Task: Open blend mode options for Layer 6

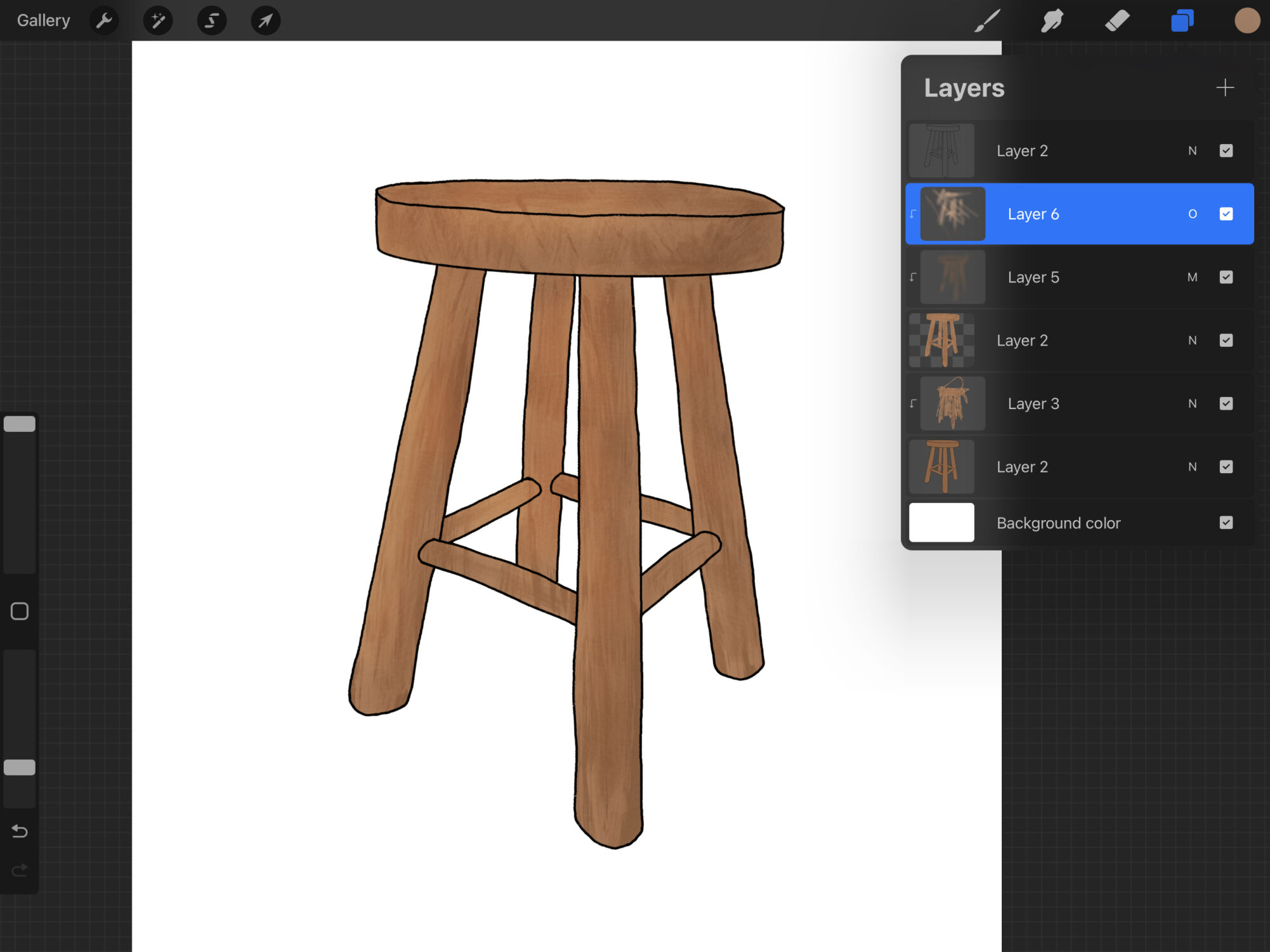Action: (1193, 214)
